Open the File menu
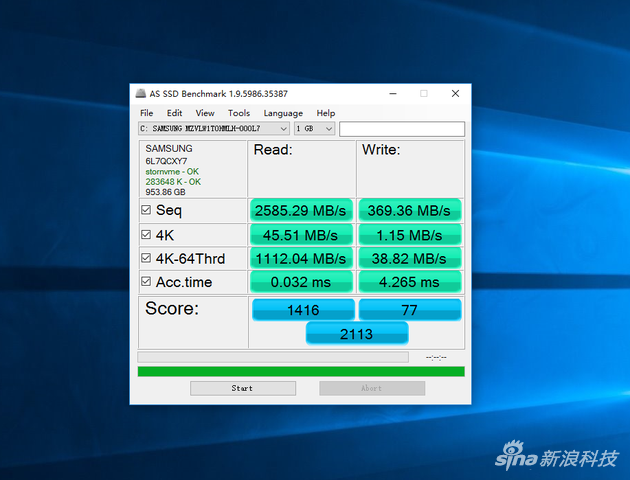 pyautogui.click(x=147, y=113)
